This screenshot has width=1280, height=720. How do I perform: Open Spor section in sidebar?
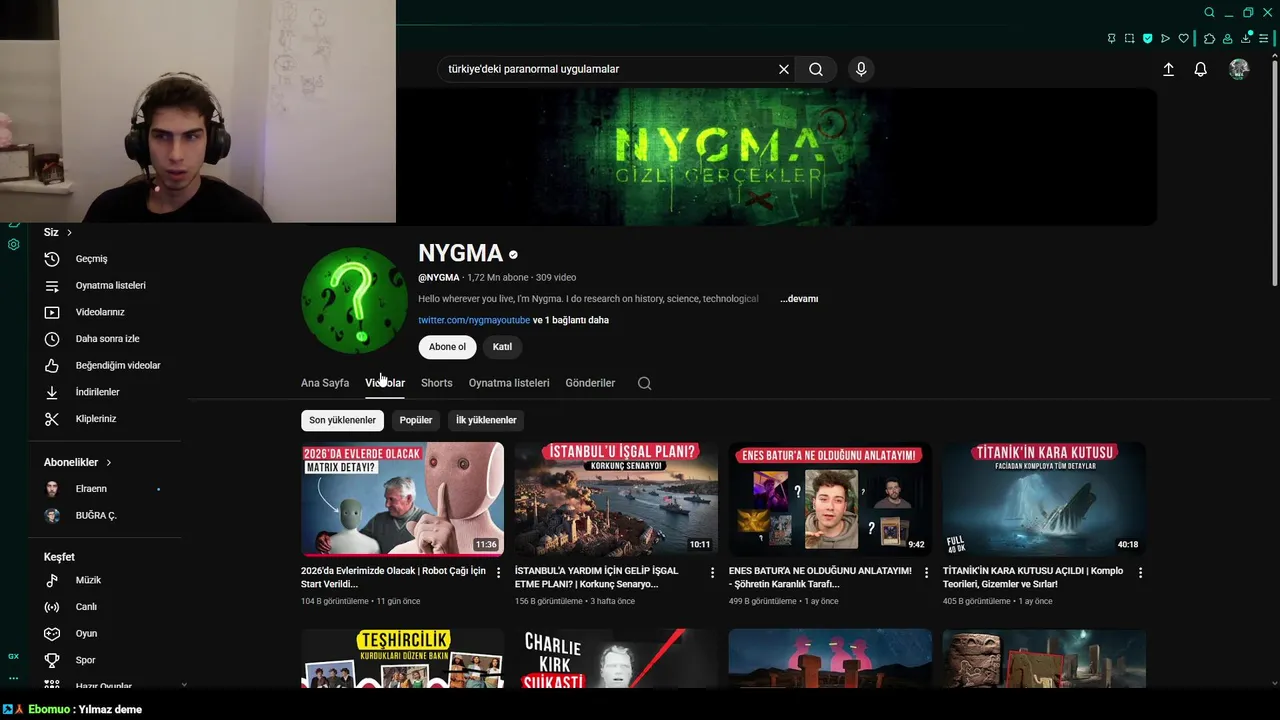104,660
